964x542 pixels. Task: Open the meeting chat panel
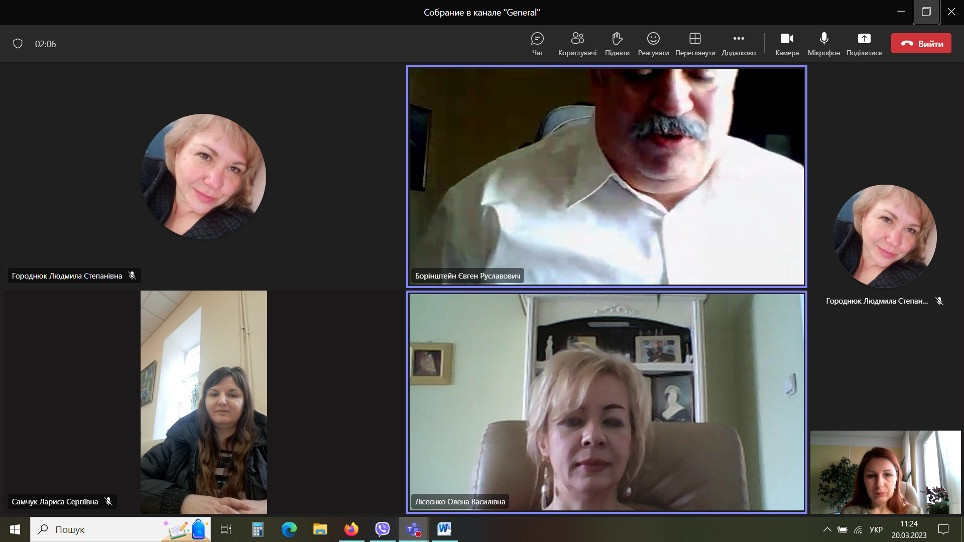(537, 42)
